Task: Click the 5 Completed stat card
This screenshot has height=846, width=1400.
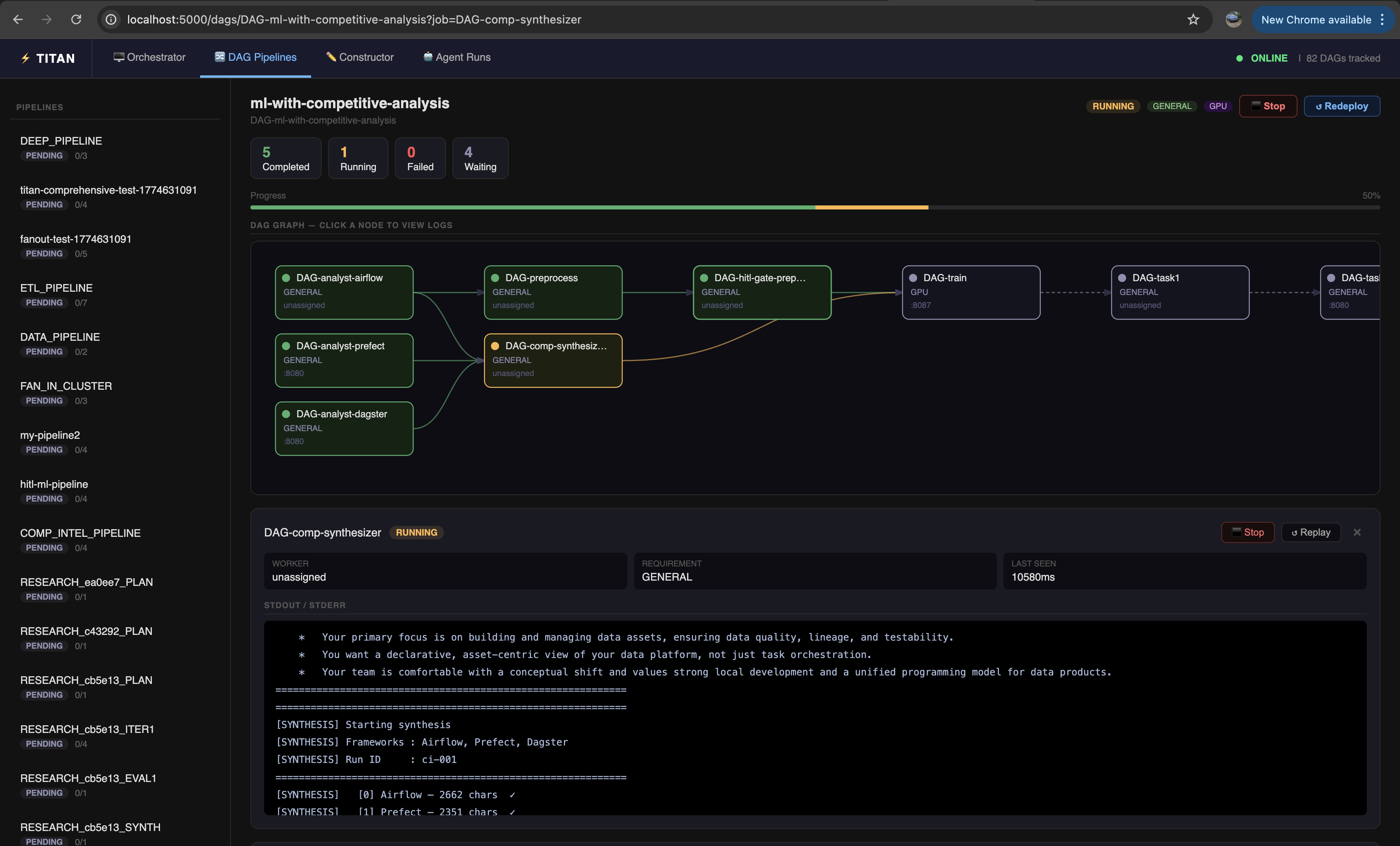Action: click(286, 158)
